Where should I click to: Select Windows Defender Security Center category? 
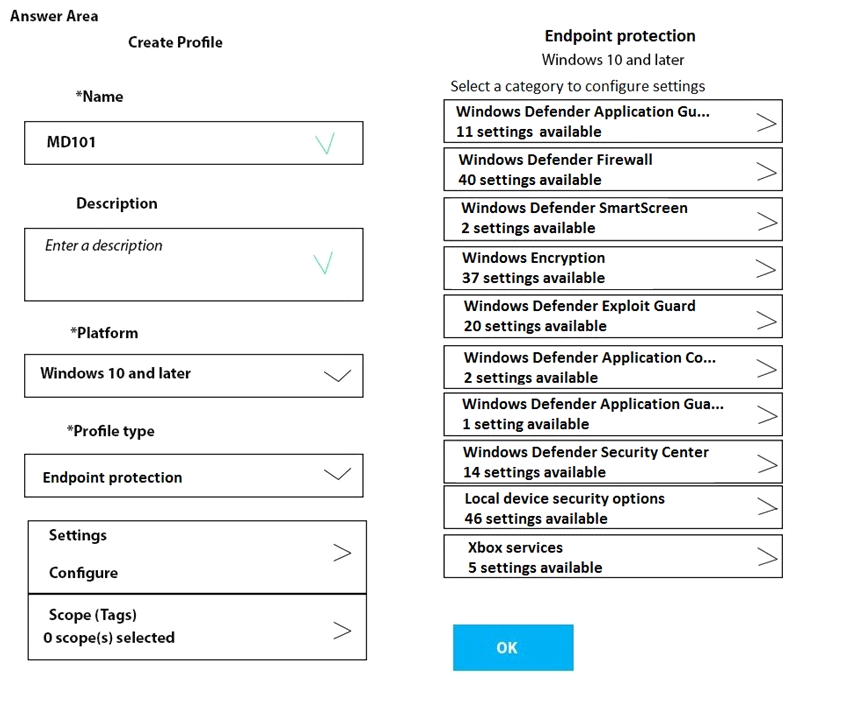[x=613, y=462]
